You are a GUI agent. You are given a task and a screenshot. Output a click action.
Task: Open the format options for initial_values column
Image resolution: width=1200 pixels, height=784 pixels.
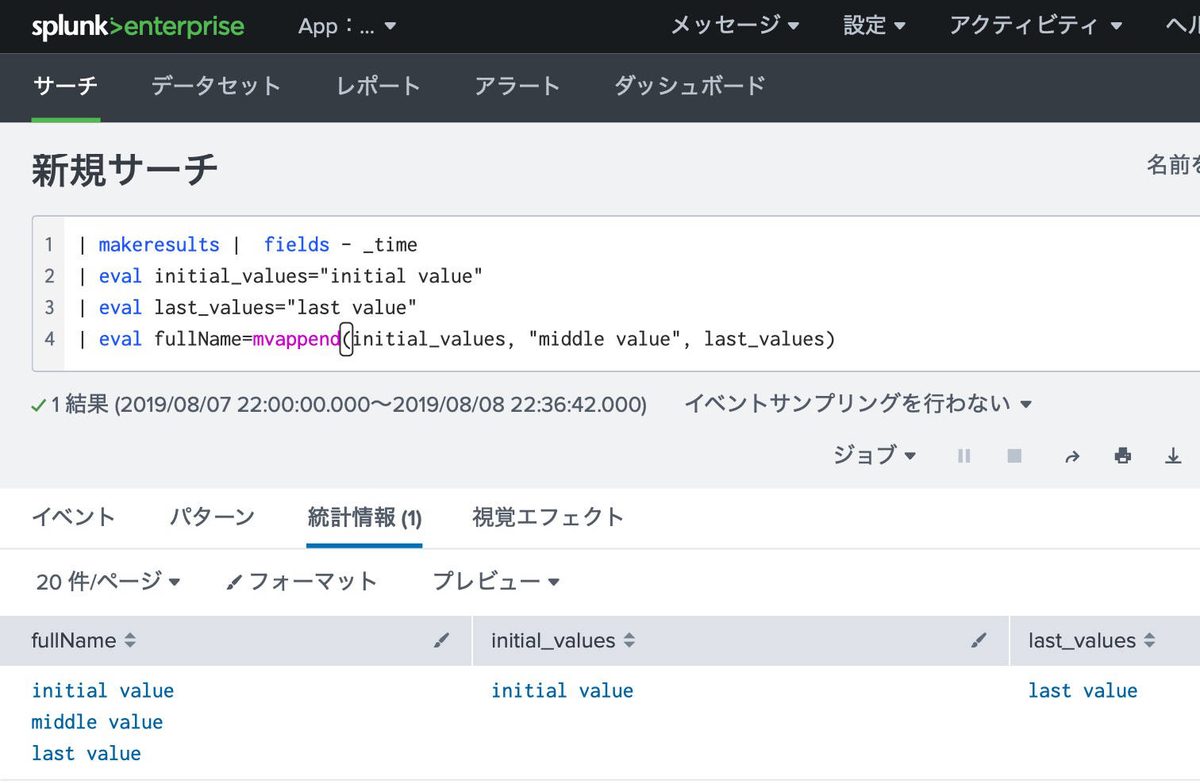pos(978,641)
